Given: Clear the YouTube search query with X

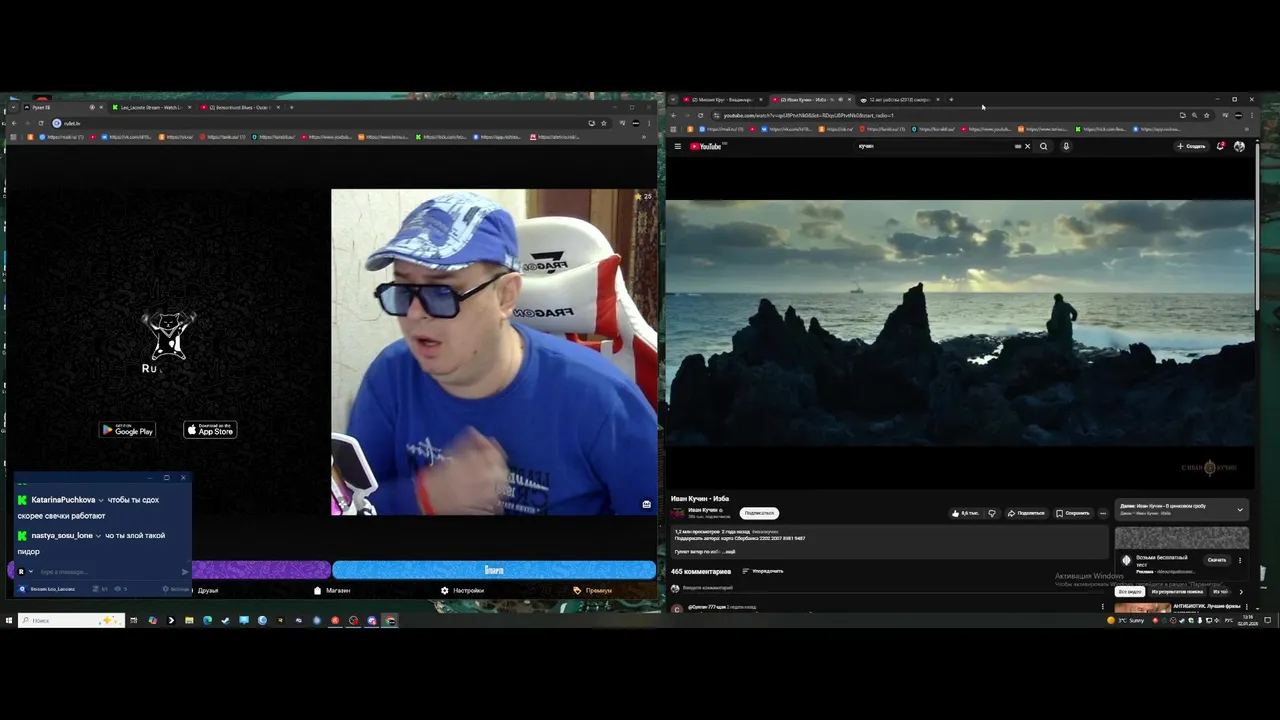Looking at the screenshot, I should (1027, 146).
